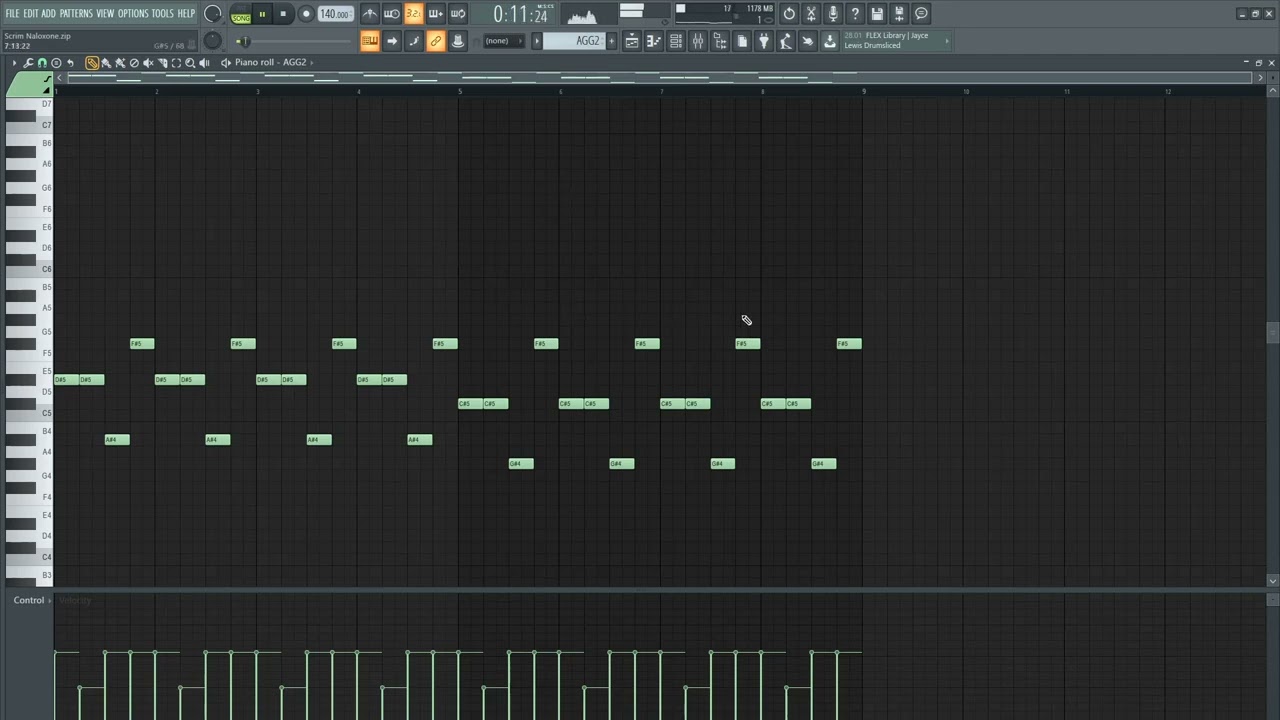Open the global snap (none) selector
This screenshot has height=720, width=1280.
point(503,41)
